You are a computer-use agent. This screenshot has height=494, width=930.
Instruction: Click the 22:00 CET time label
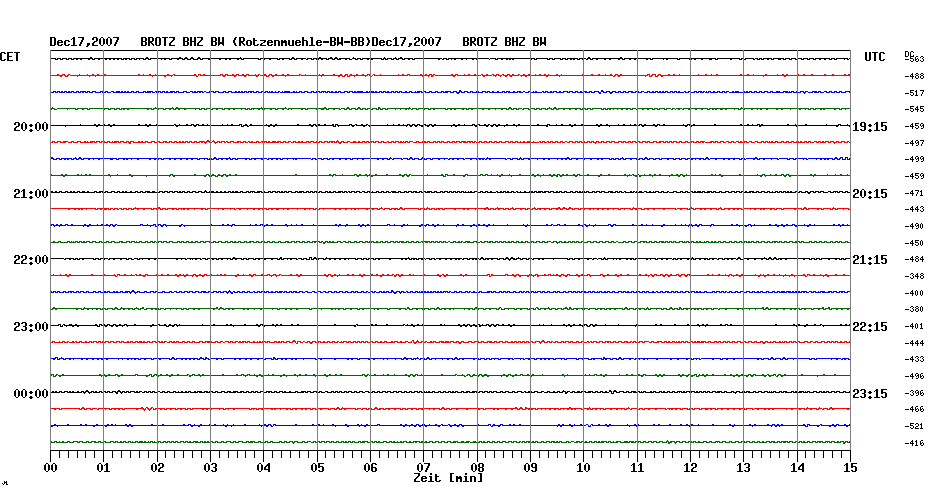point(31,260)
